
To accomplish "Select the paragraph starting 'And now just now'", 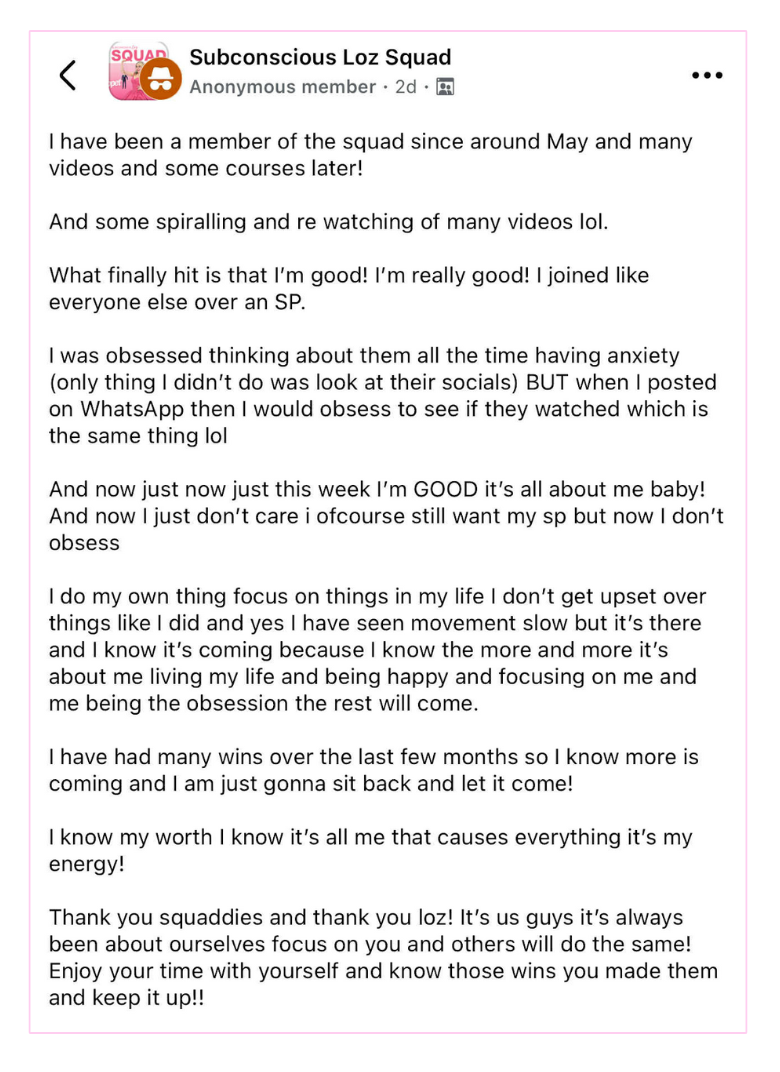I will pos(386,515).
